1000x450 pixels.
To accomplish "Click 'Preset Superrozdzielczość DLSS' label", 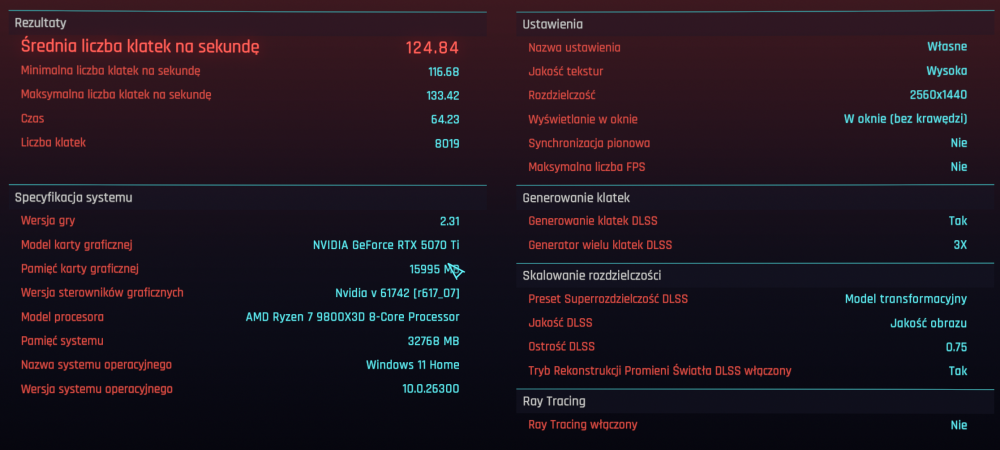I will pyautogui.click(x=608, y=299).
